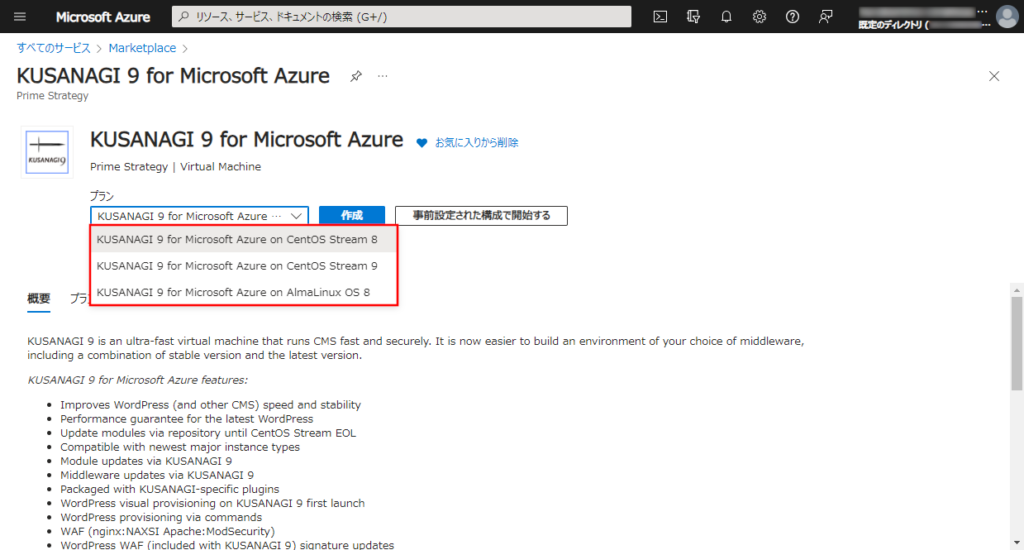Click 'WordPress provisioning via commands' bullet

click(x=161, y=517)
